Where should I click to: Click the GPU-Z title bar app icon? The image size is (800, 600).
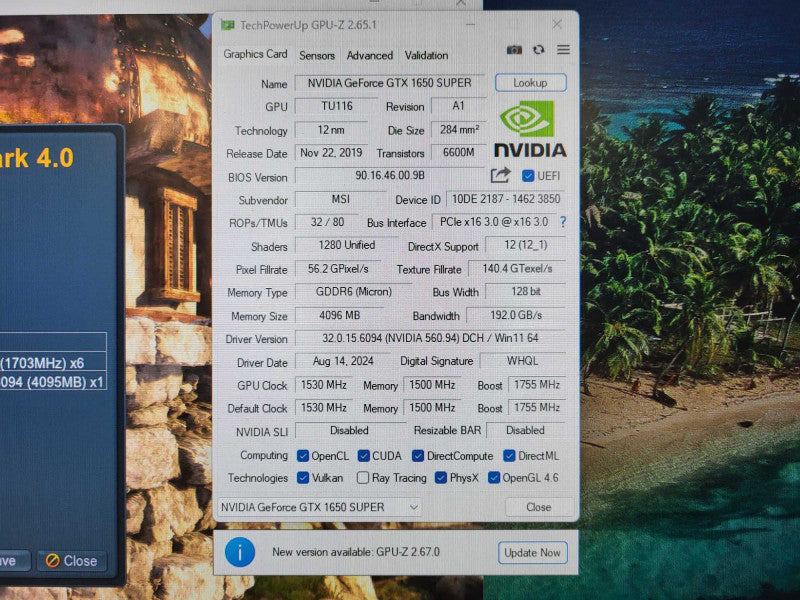tap(228, 25)
